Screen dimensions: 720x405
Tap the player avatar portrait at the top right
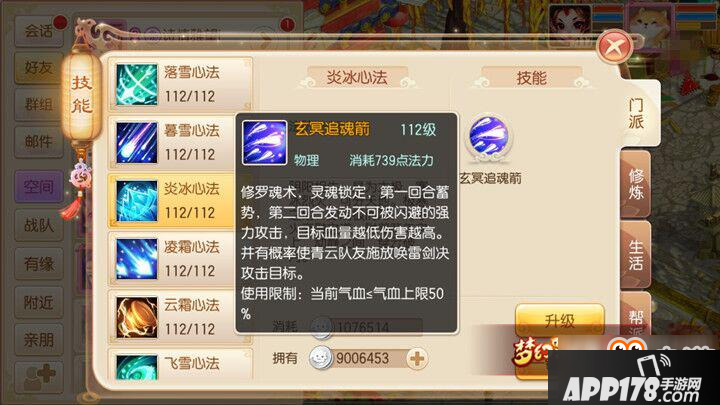(x=570, y=19)
